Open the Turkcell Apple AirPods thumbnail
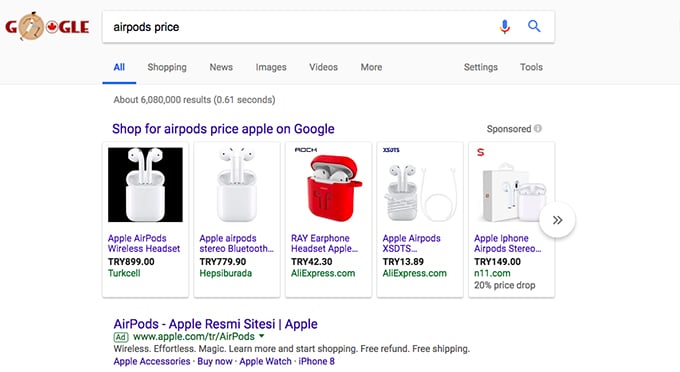The image size is (680, 372). point(145,185)
